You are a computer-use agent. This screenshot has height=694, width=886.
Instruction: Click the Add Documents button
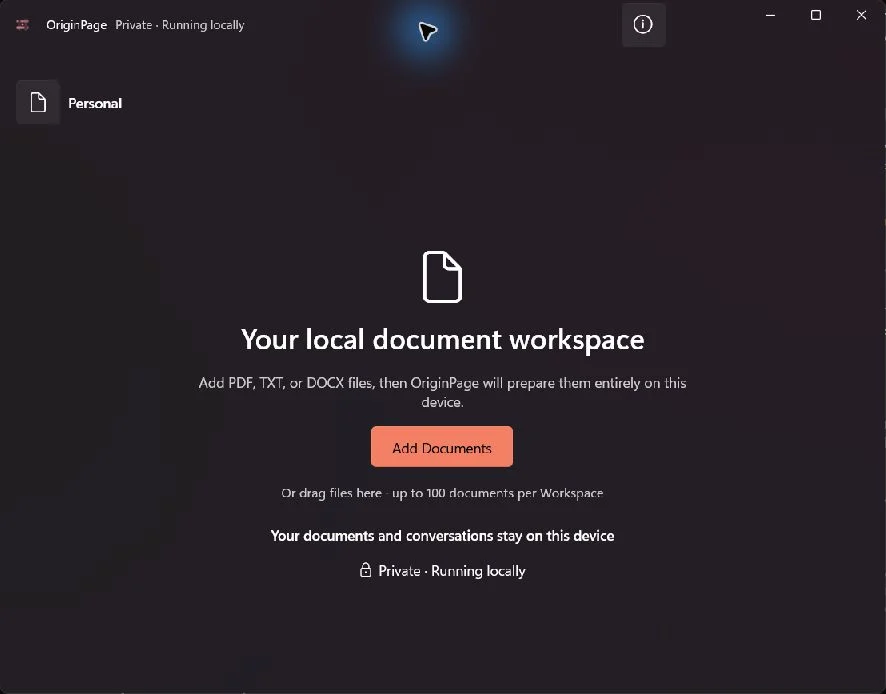click(x=442, y=446)
